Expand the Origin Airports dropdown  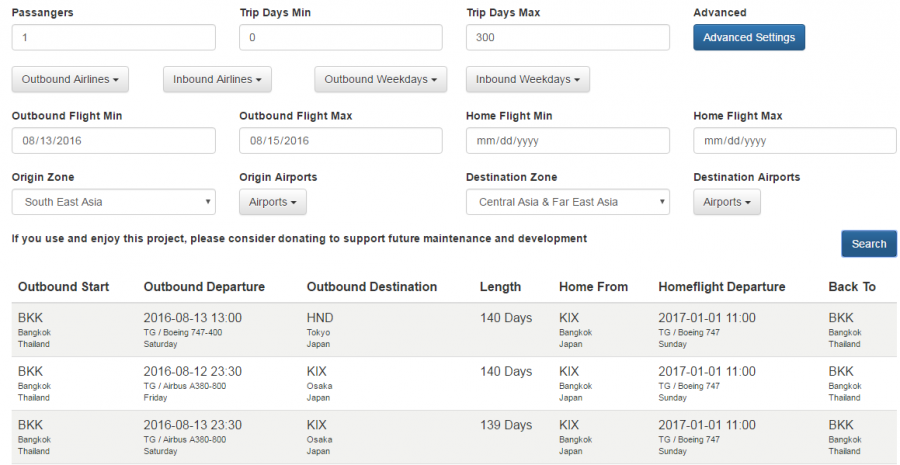(273, 202)
